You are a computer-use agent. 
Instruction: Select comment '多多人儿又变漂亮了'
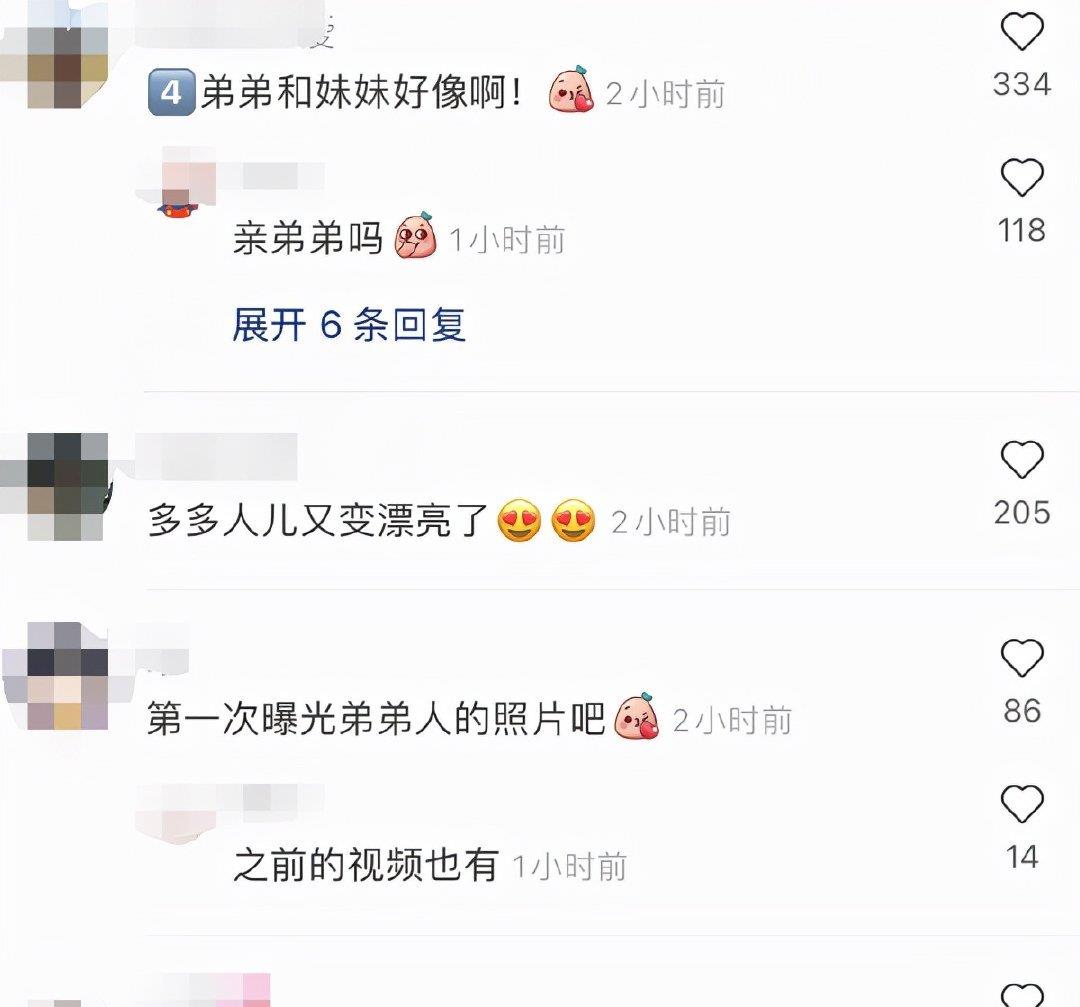pos(318,520)
